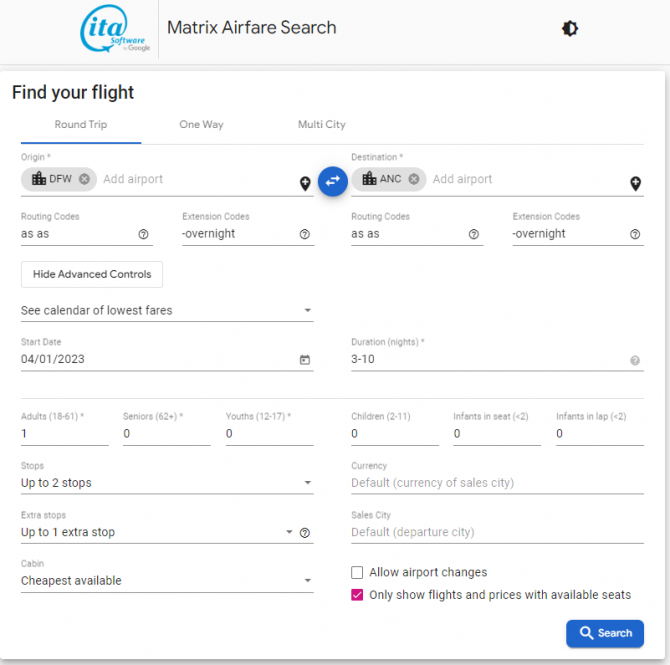Viewport: 670px width, 665px height.
Task: Open origin nearby airports map pin
Action: pyautogui.click(x=305, y=183)
